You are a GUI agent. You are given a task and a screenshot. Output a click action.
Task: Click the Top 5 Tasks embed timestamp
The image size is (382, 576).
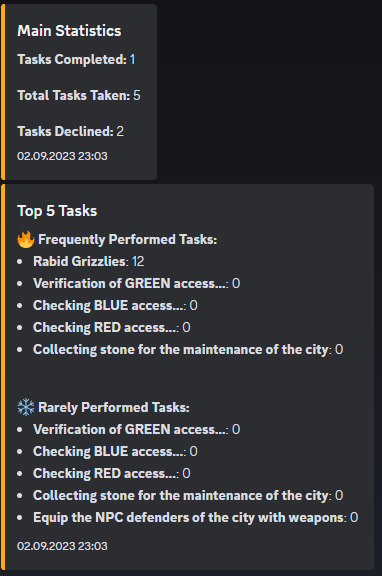[x=62, y=546]
